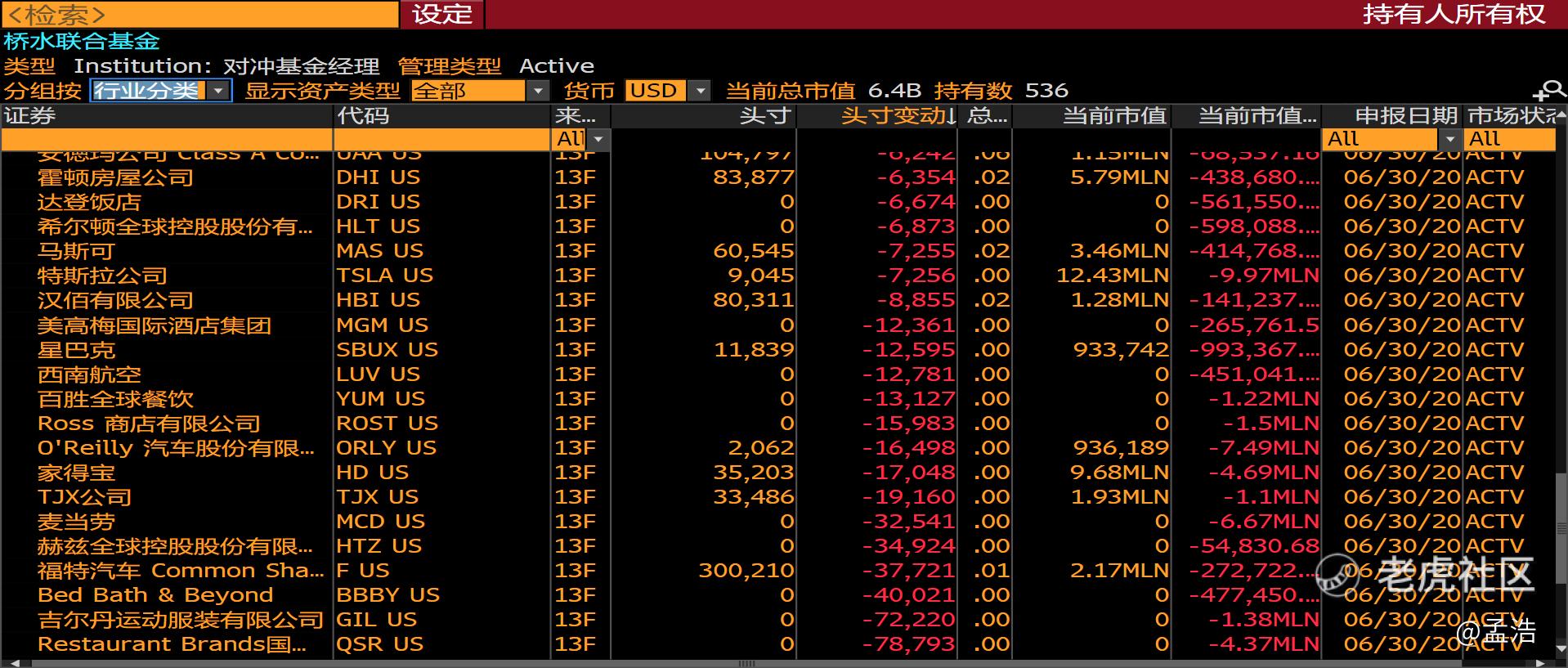Select the 吉尔丹运动服装有限公司 row
The width and height of the screenshot is (1568, 668).
point(181,620)
